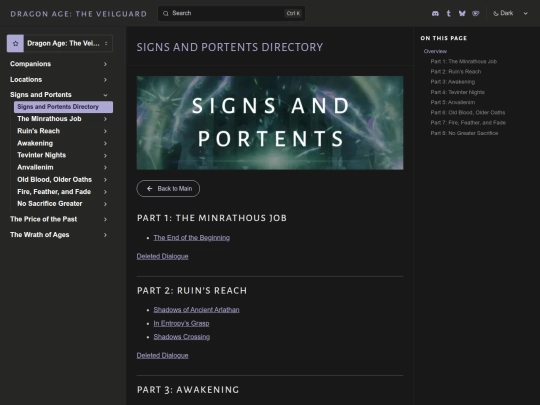
Task: Open Fire, Feather, and Fade sidebar entry
Action: pos(54,191)
